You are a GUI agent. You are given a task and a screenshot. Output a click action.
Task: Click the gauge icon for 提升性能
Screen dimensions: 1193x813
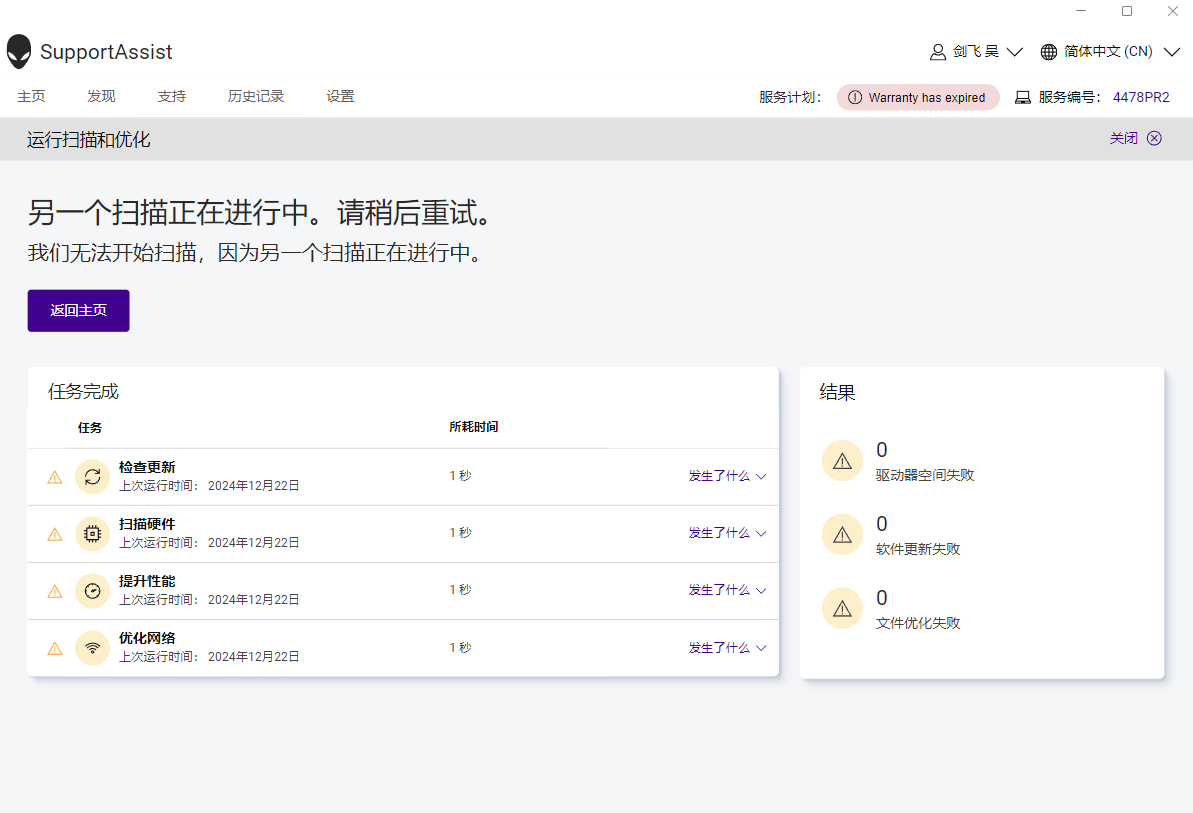tap(93, 591)
